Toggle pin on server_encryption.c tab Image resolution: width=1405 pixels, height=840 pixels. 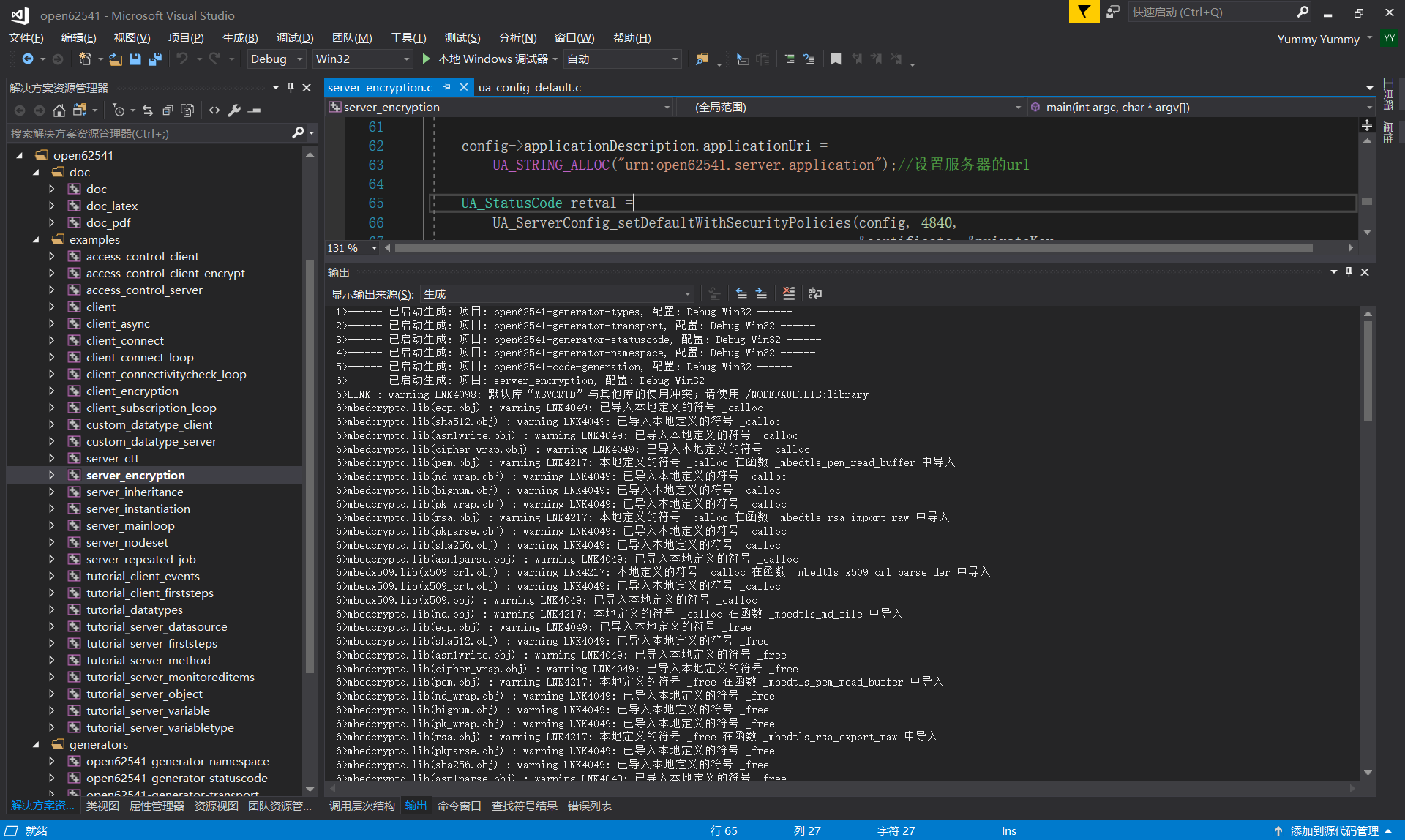pyautogui.click(x=447, y=87)
